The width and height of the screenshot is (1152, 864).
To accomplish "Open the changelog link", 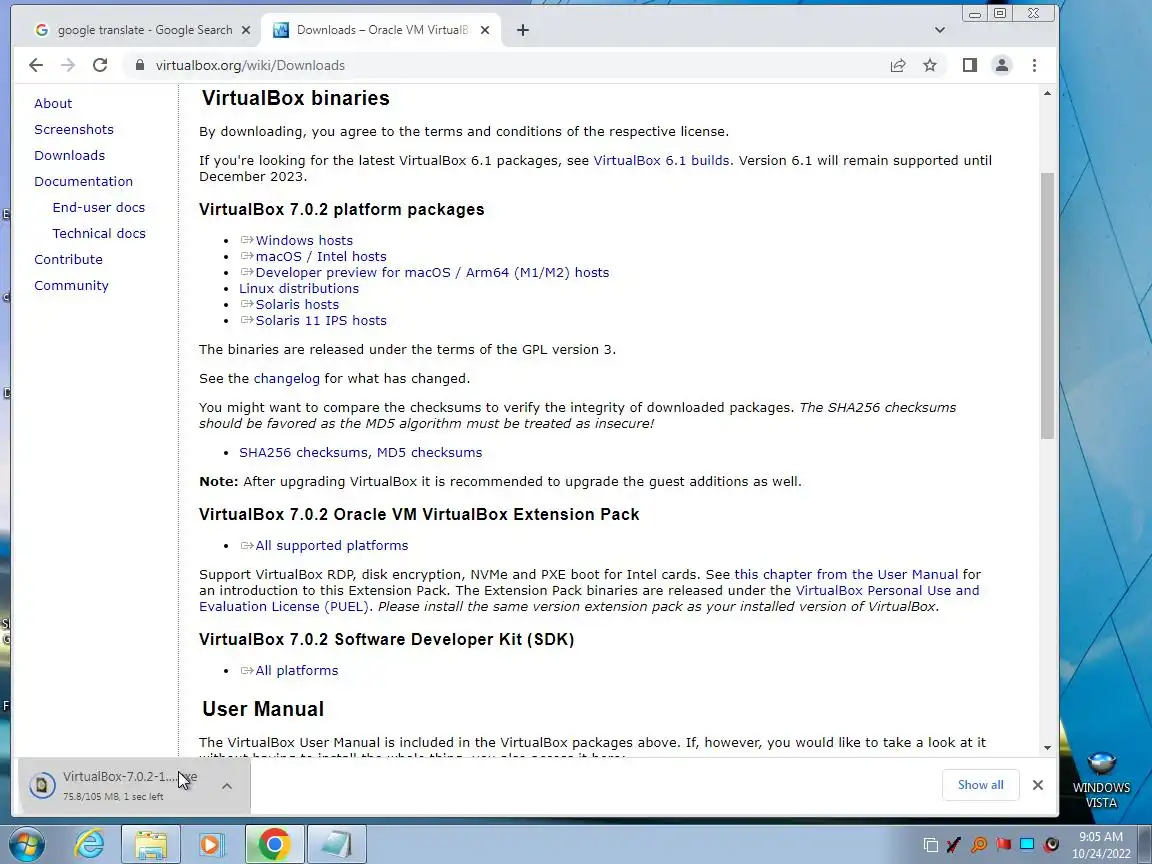I will pos(287,378).
